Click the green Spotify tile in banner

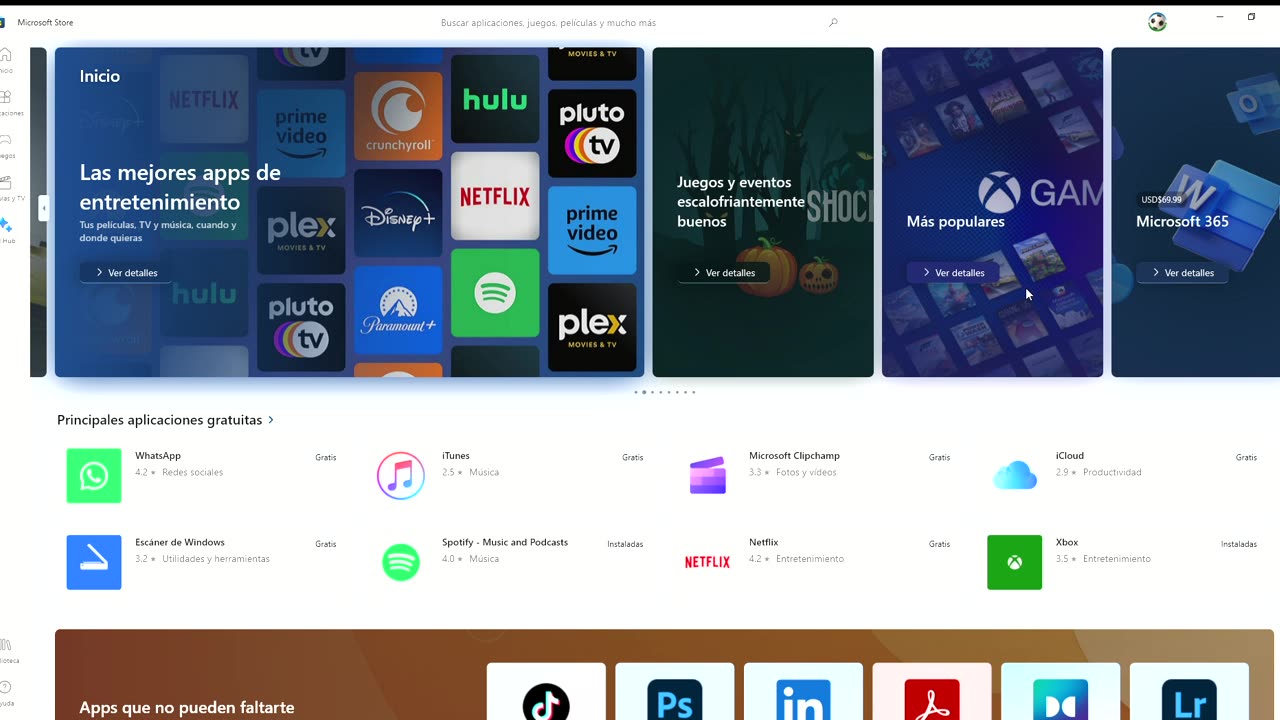pyautogui.click(x=495, y=293)
